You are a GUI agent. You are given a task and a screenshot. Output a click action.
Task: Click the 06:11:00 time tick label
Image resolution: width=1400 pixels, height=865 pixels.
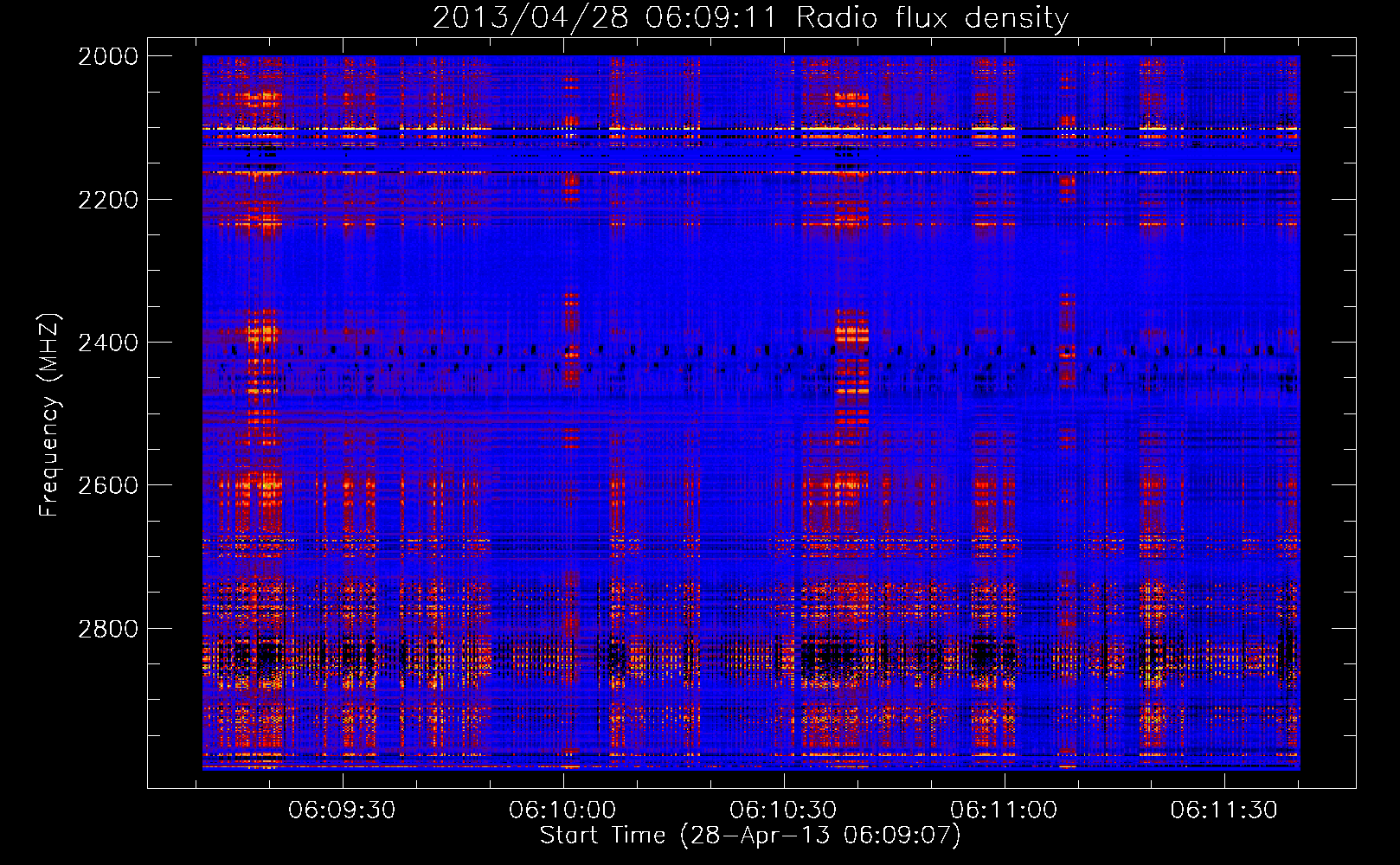pyautogui.click(x=1004, y=810)
